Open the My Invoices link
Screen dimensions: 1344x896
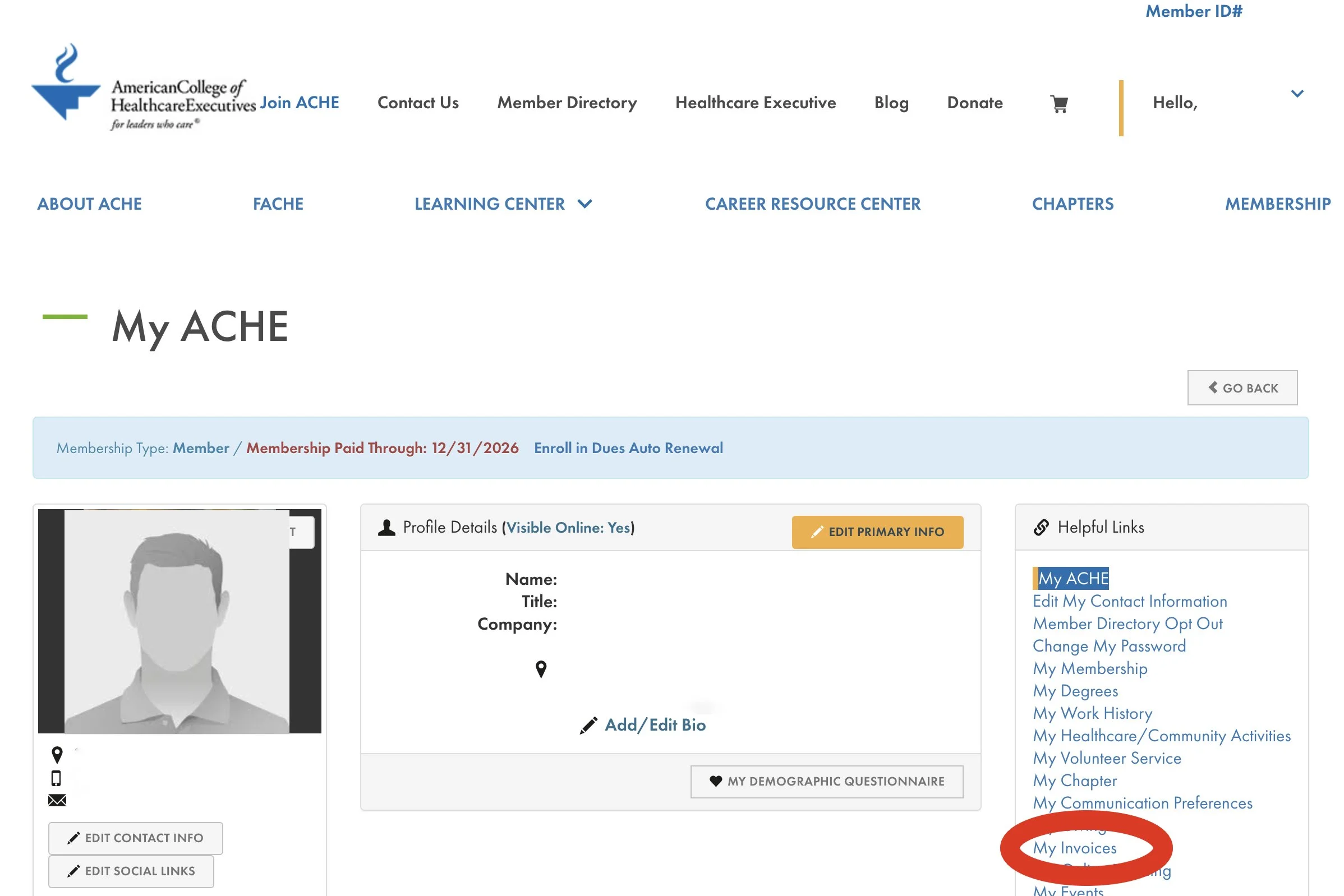pyautogui.click(x=1074, y=848)
